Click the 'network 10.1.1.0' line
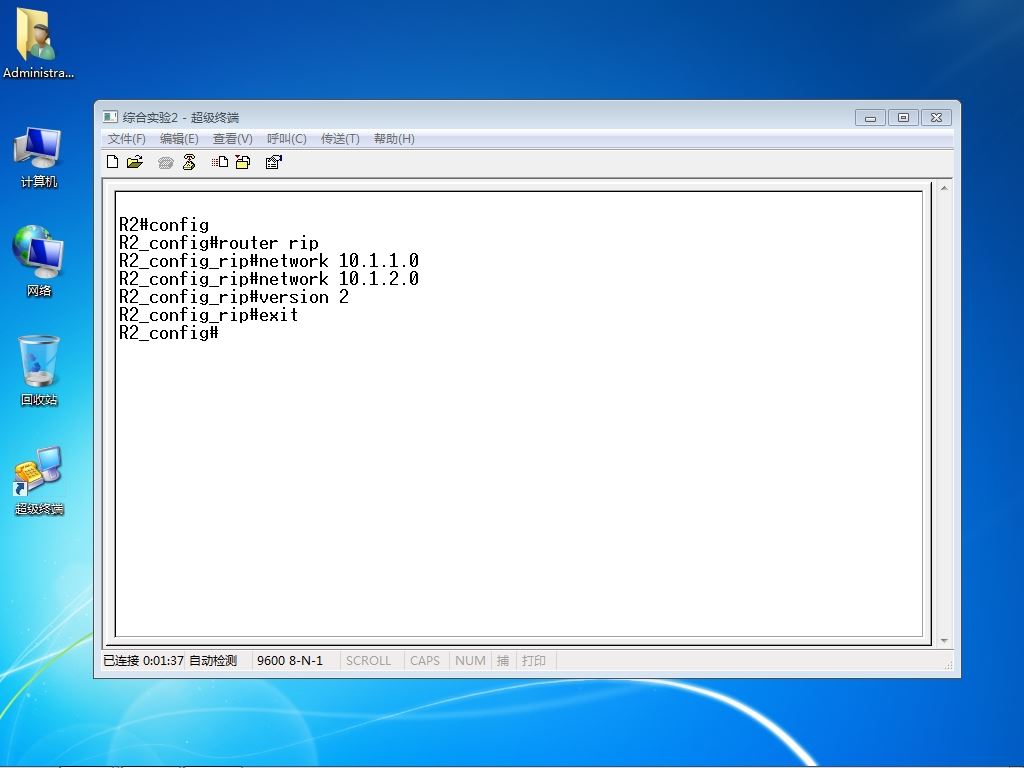 point(268,261)
